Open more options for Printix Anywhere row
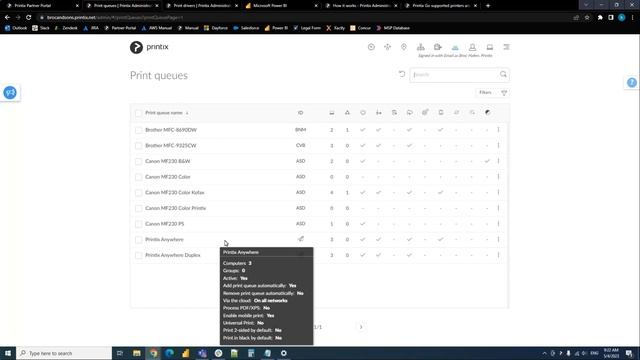The width and height of the screenshot is (640, 360). click(x=498, y=239)
